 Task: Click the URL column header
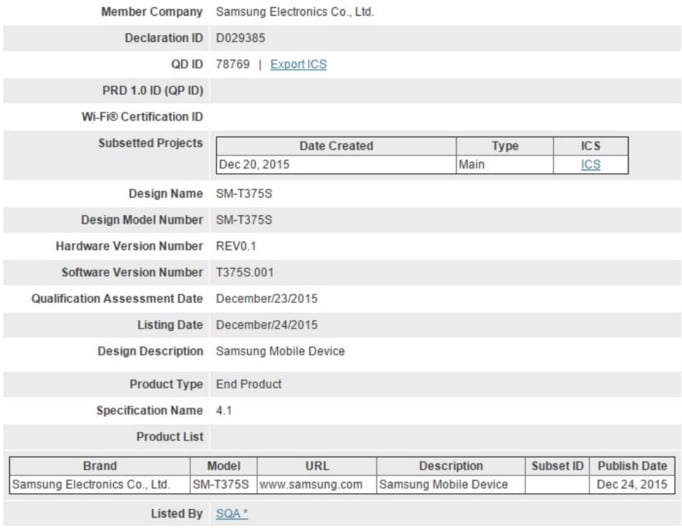click(x=317, y=466)
